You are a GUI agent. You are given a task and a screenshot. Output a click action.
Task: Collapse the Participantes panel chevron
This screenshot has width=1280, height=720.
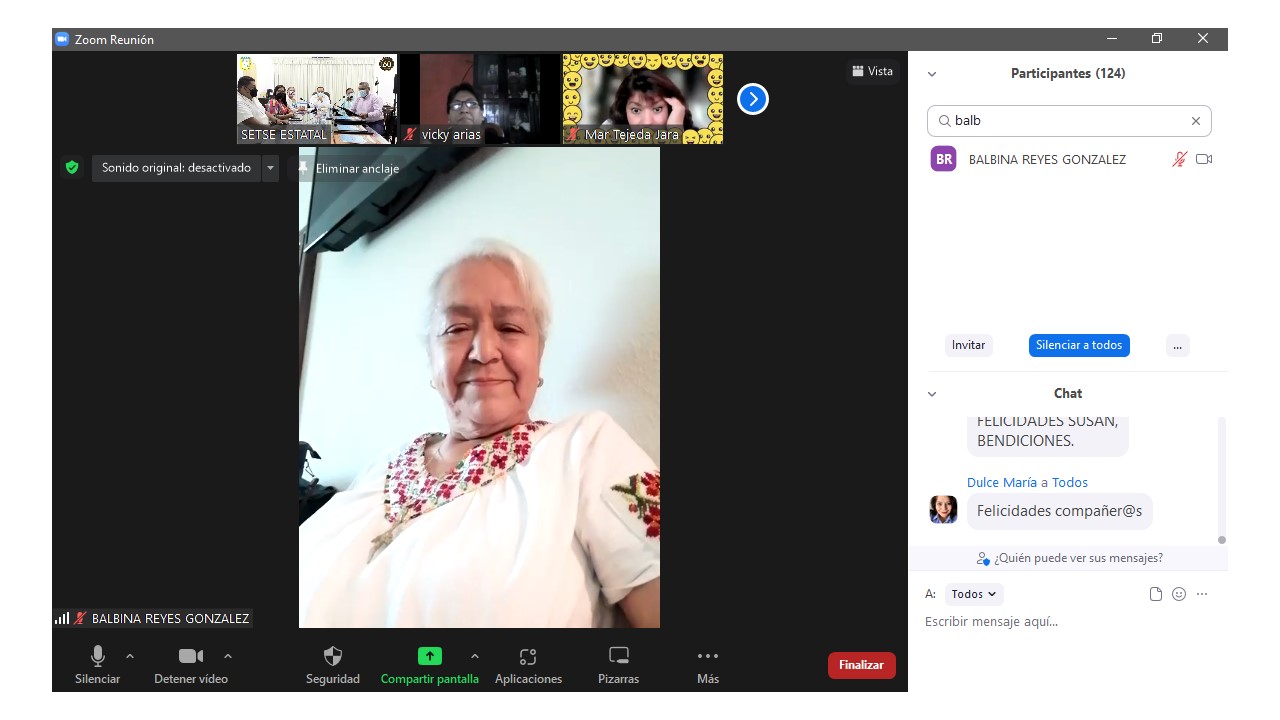[x=932, y=74]
